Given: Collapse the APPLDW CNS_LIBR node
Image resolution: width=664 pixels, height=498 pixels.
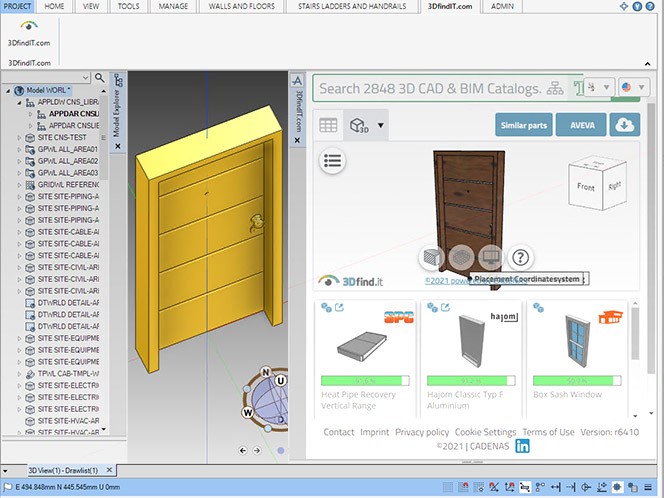Looking at the screenshot, I should pos(19,102).
